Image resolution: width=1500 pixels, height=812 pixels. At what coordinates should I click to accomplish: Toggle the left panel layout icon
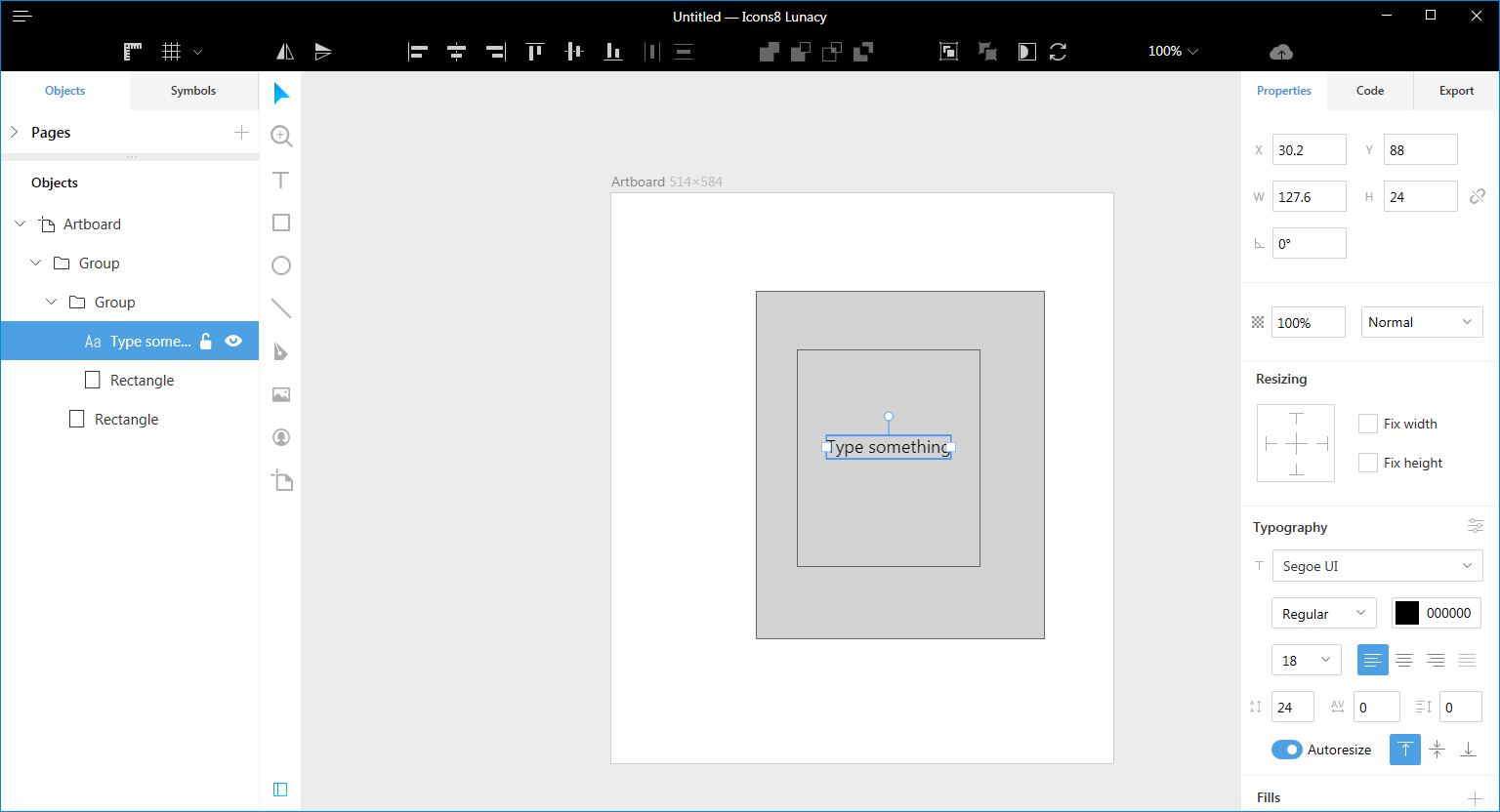click(x=280, y=790)
